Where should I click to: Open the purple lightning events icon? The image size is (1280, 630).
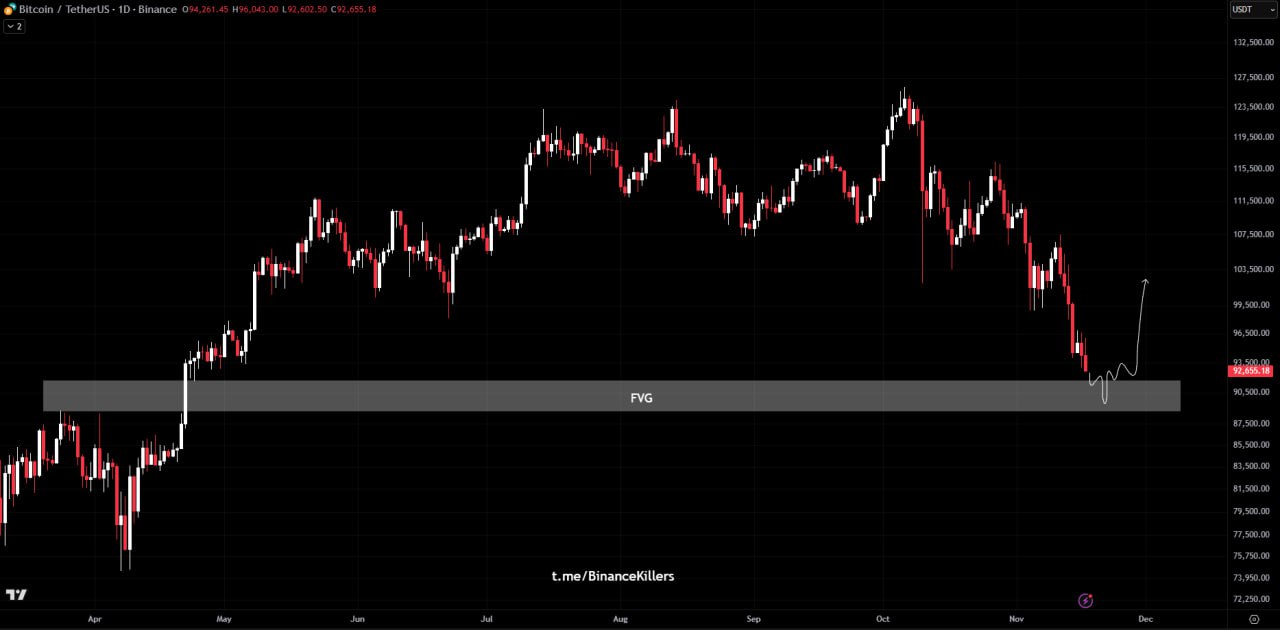(1086, 600)
